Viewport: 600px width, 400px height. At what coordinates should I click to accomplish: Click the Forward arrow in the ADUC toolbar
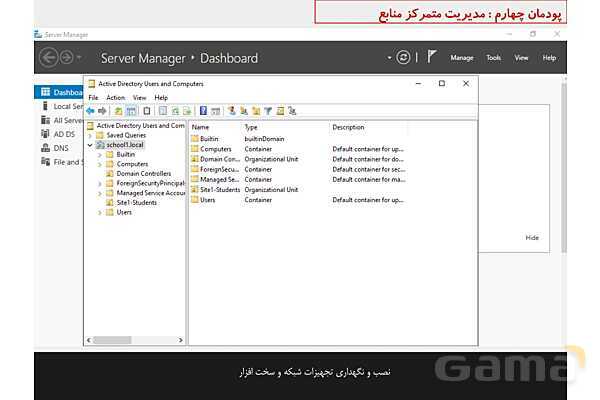[x=102, y=111]
